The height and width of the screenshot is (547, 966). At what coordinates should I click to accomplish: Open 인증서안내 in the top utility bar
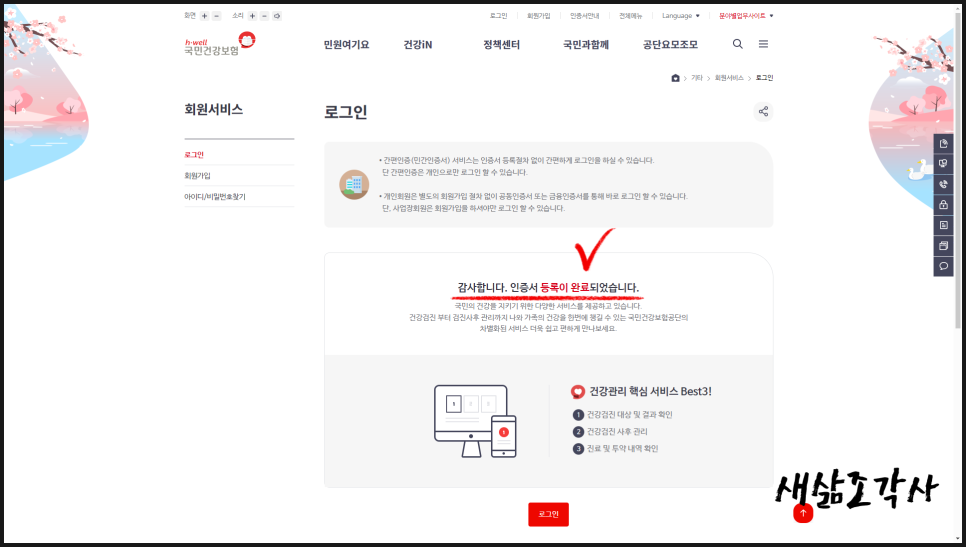pos(584,16)
